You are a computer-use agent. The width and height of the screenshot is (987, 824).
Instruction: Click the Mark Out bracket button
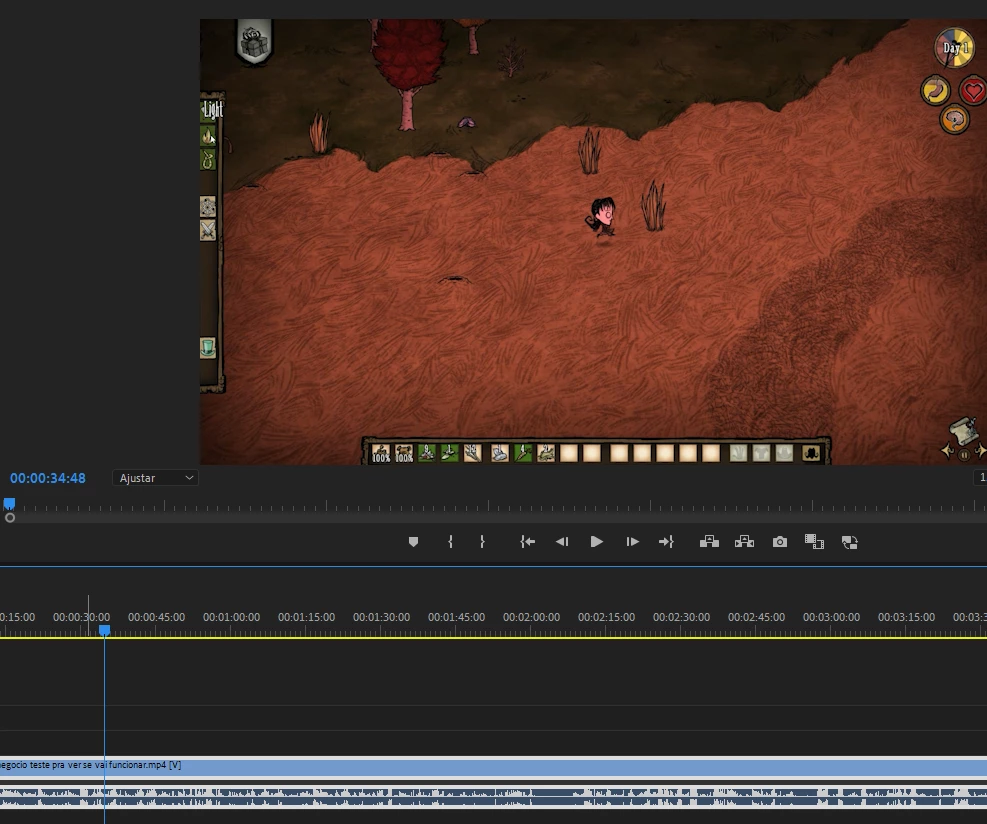tap(482, 542)
